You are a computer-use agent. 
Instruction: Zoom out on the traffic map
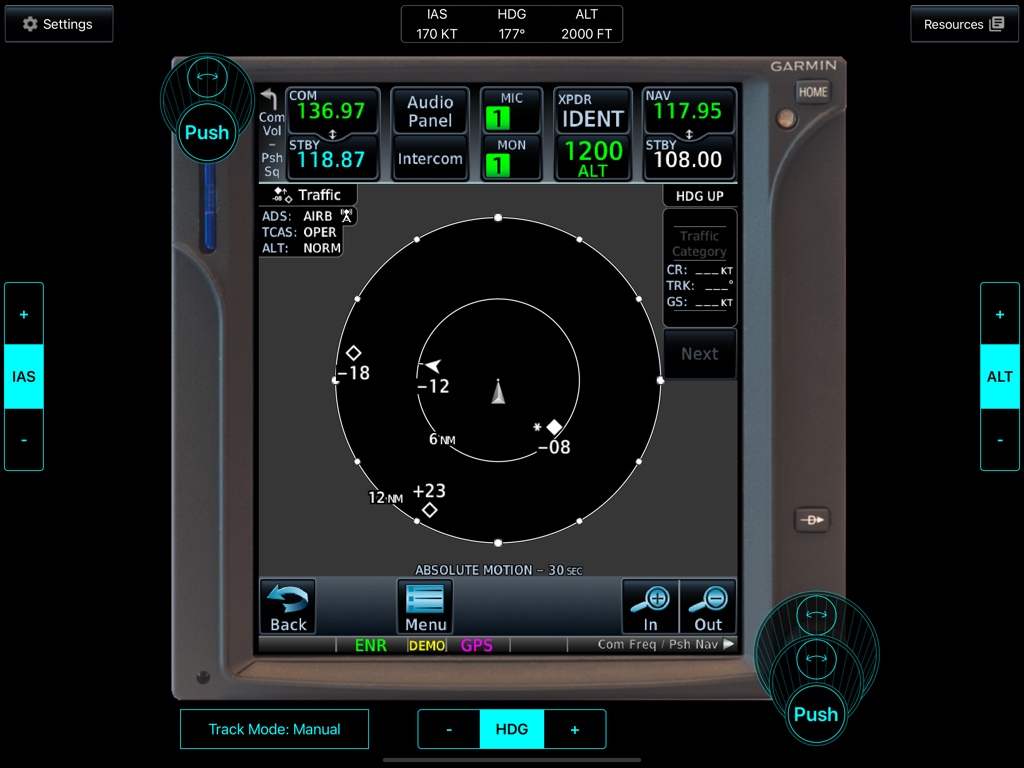click(708, 606)
